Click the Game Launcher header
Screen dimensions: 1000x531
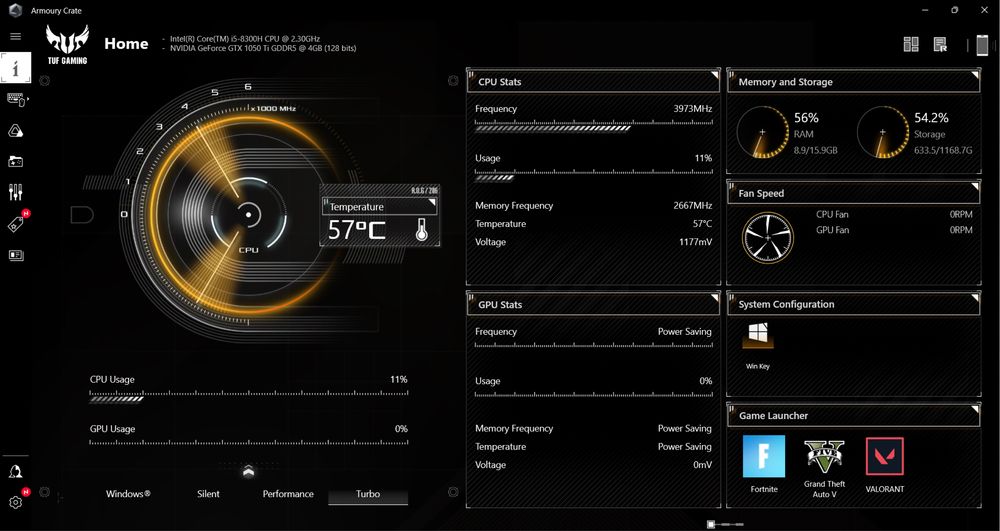(x=853, y=416)
